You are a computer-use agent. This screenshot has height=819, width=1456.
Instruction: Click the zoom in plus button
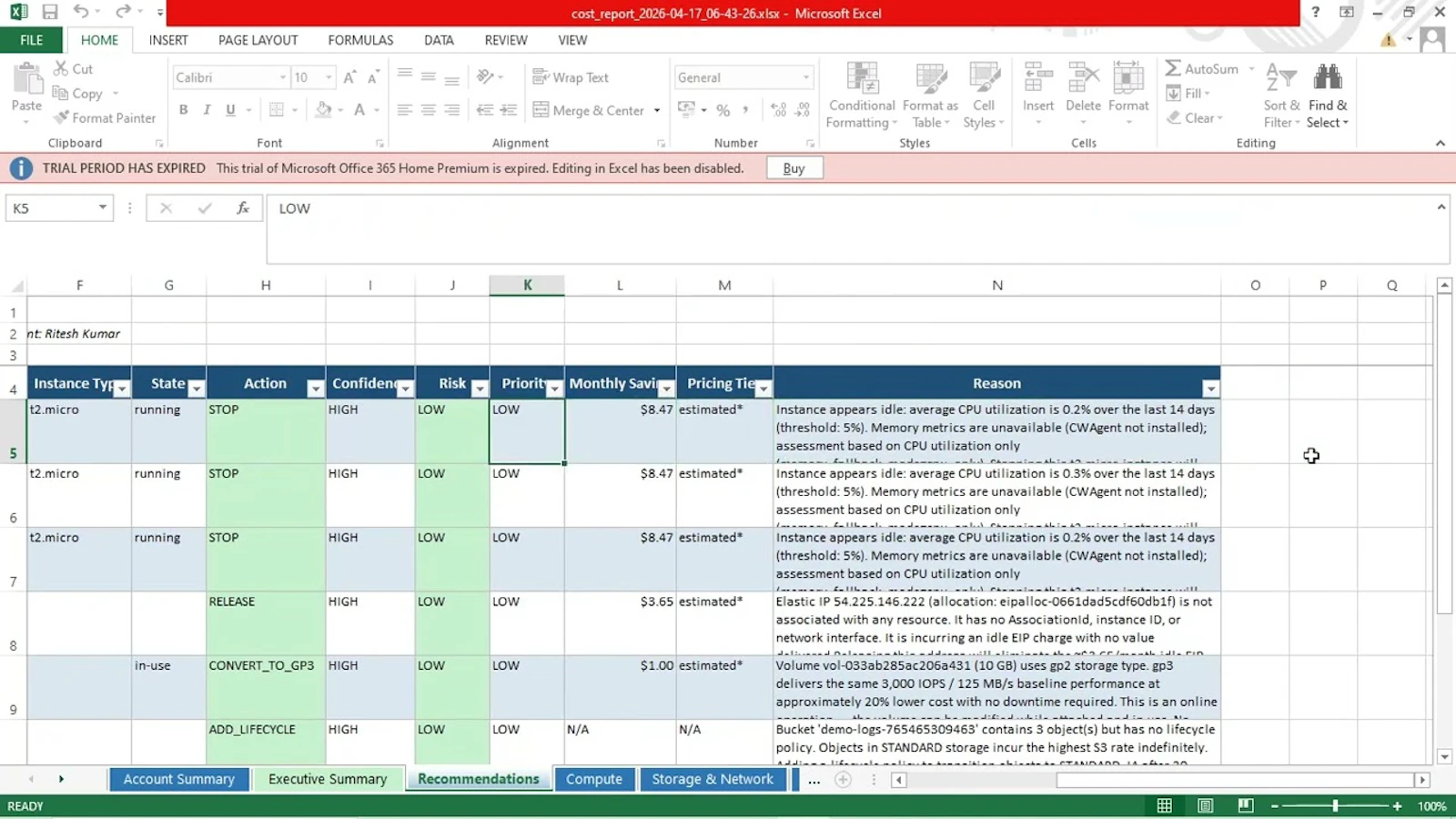coord(1398,806)
